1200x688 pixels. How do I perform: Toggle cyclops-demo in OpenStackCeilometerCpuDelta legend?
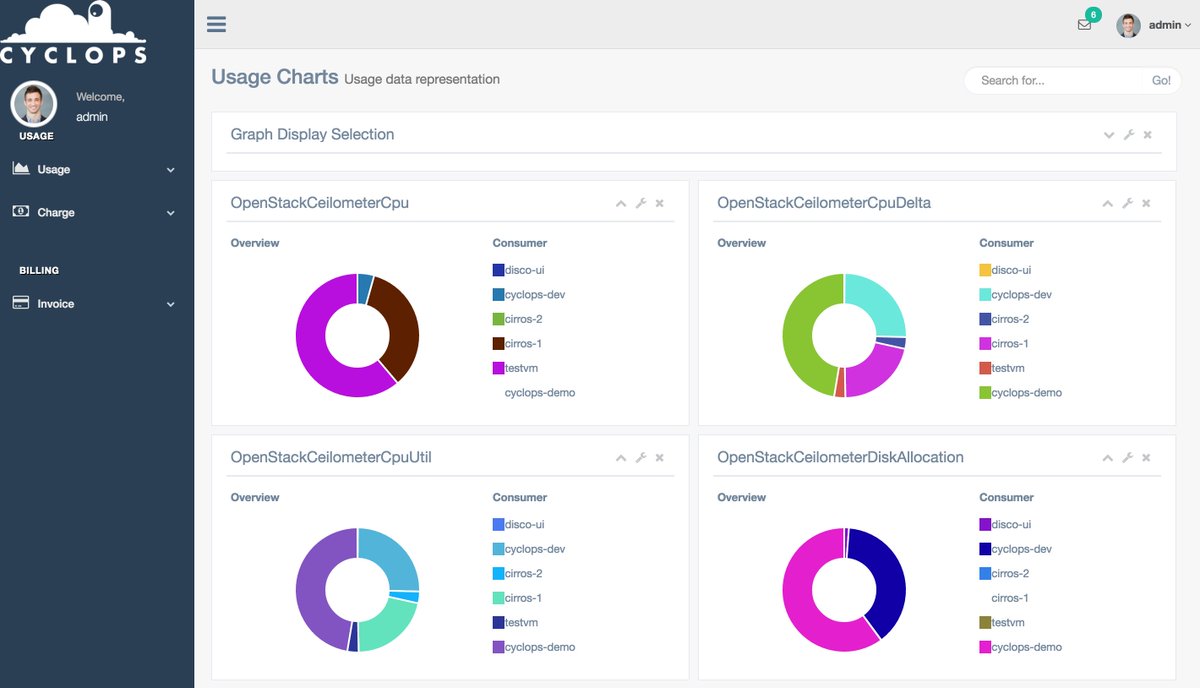(1021, 393)
